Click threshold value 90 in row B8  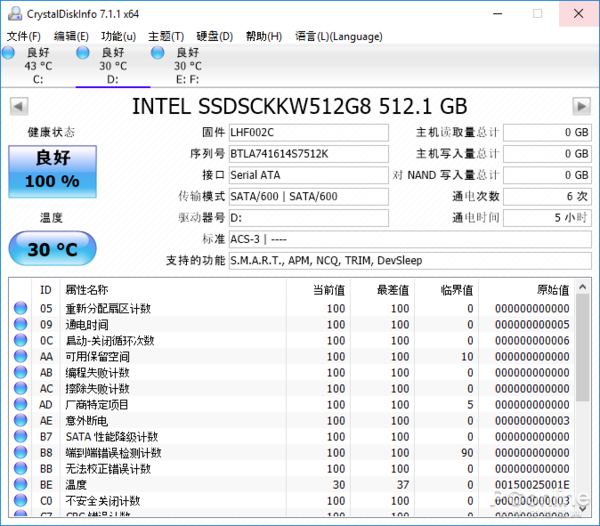click(467, 453)
